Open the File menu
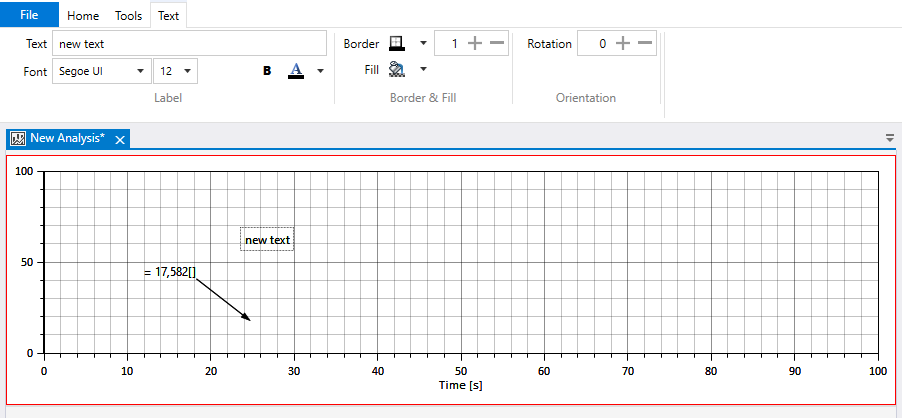Image resolution: width=902 pixels, height=418 pixels. click(30, 15)
